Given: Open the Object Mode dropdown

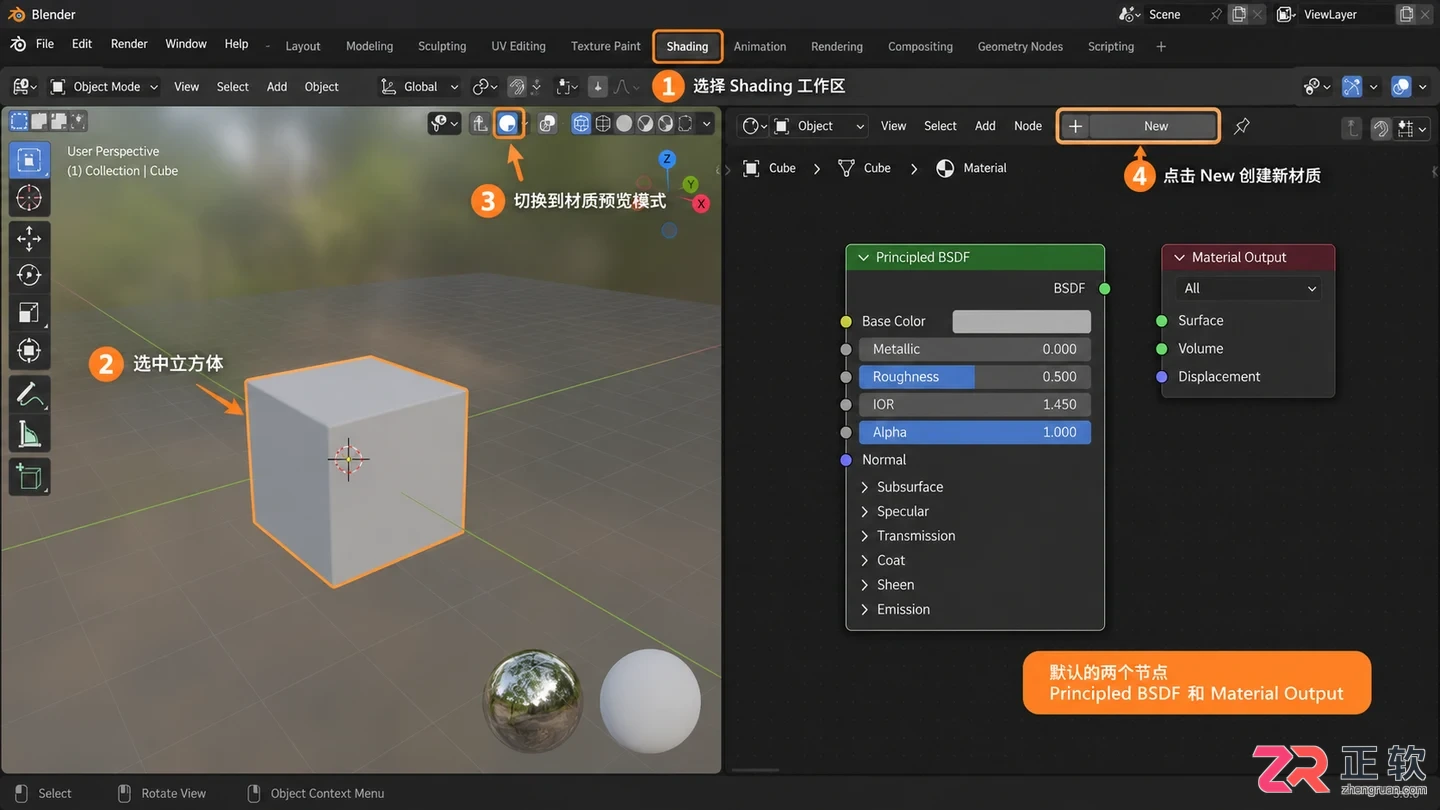Looking at the screenshot, I should [105, 87].
